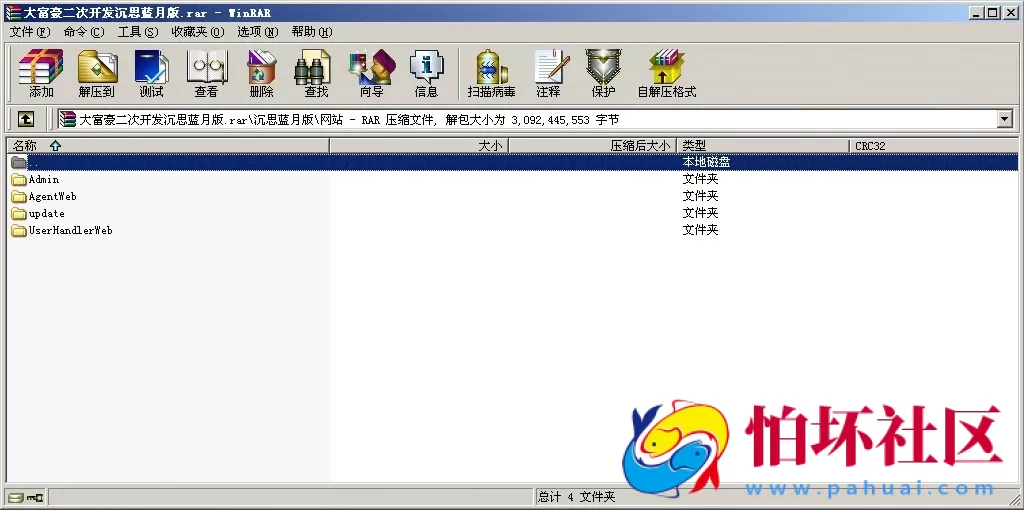Click the key password icon in status bar

(x=34, y=498)
